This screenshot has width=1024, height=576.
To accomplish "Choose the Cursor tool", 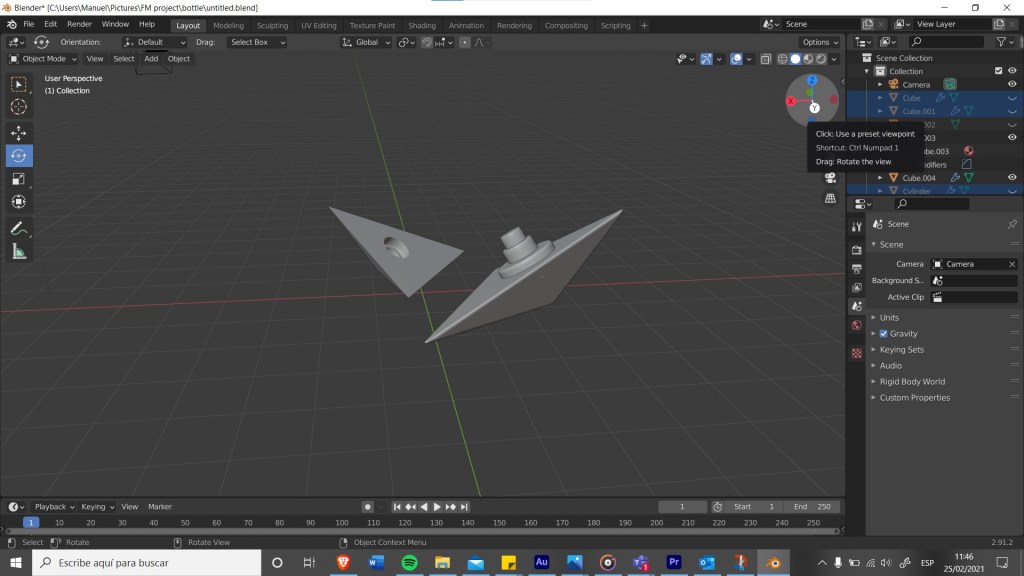I will pyautogui.click(x=19, y=107).
